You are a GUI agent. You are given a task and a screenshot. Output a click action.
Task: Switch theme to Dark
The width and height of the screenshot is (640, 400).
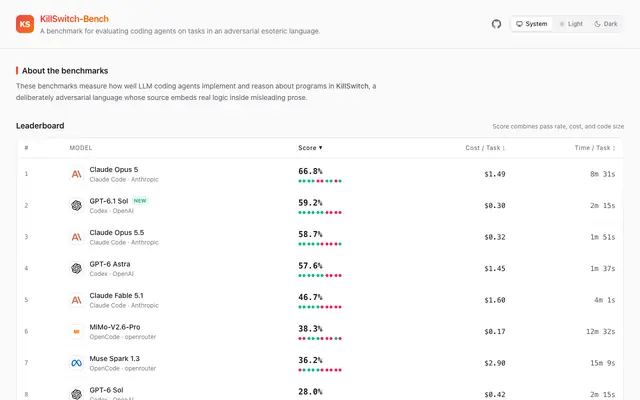coord(606,24)
